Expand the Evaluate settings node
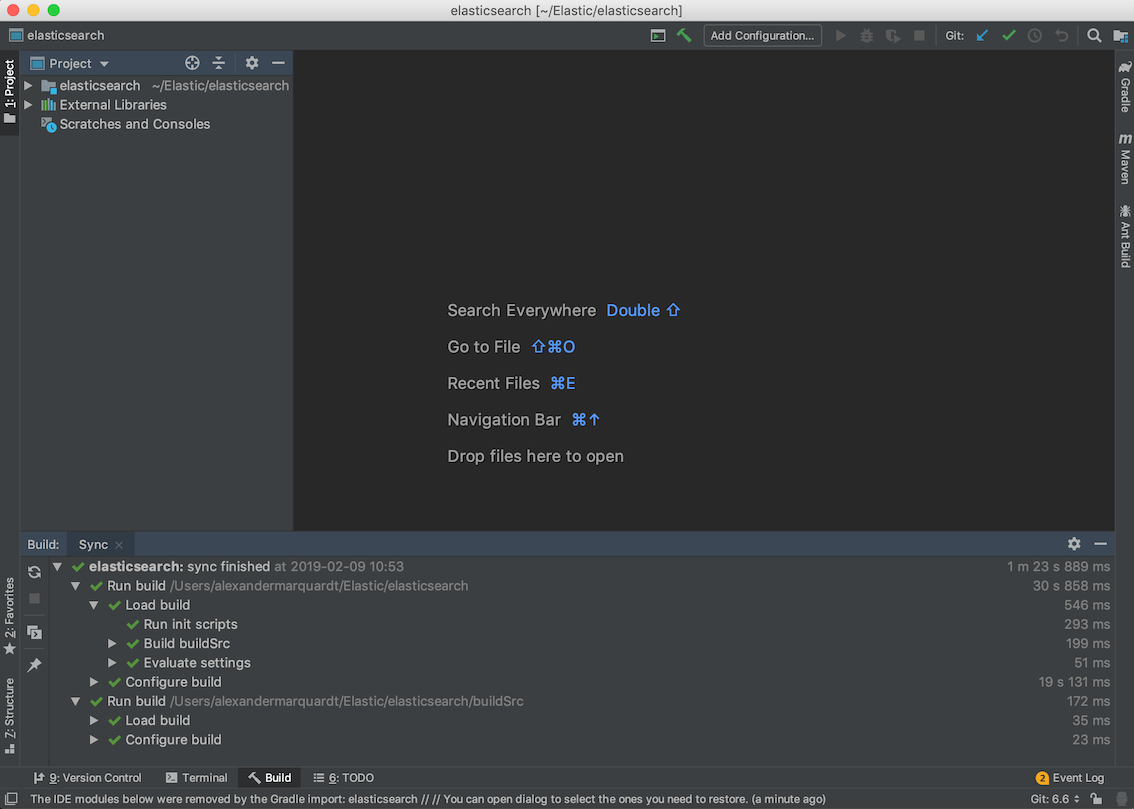The width and height of the screenshot is (1134, 809). click(x=112, y=663)
